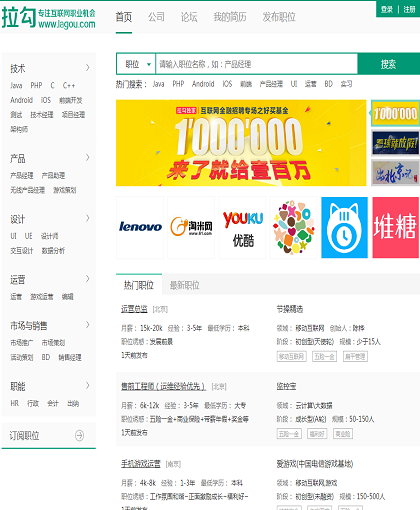Go to the 论坛 nav tab
The image size is (420, 510).
click(189, 17)
